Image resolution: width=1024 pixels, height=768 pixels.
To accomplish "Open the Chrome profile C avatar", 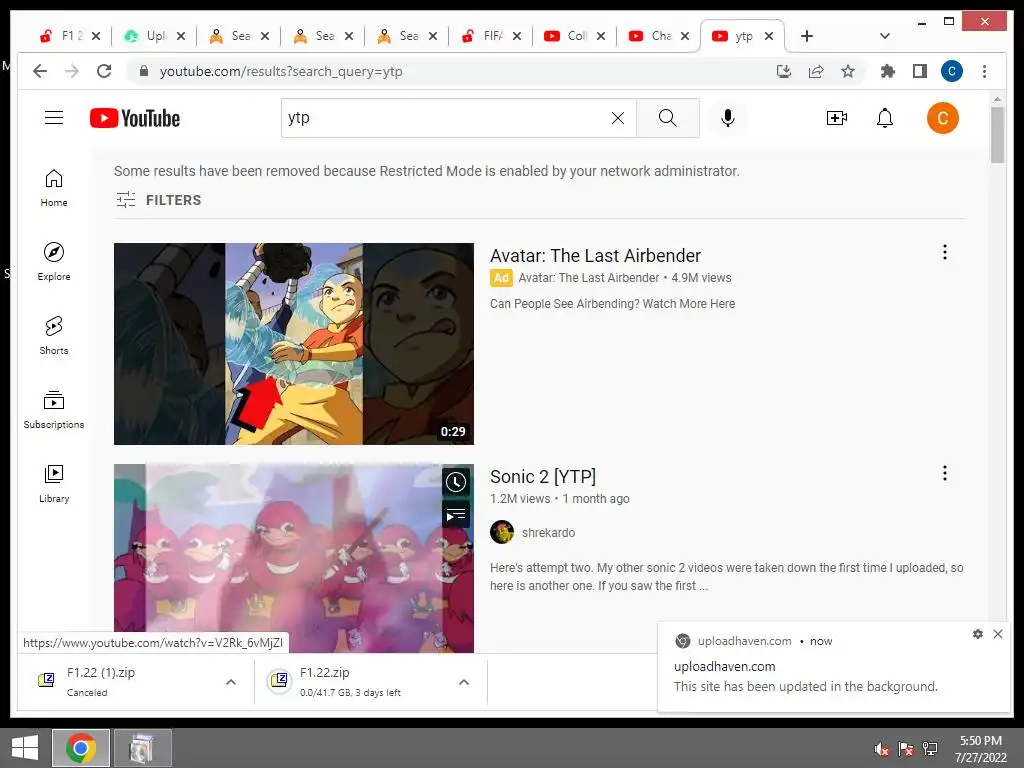I will pyautogui.click(x=952, y=71).
